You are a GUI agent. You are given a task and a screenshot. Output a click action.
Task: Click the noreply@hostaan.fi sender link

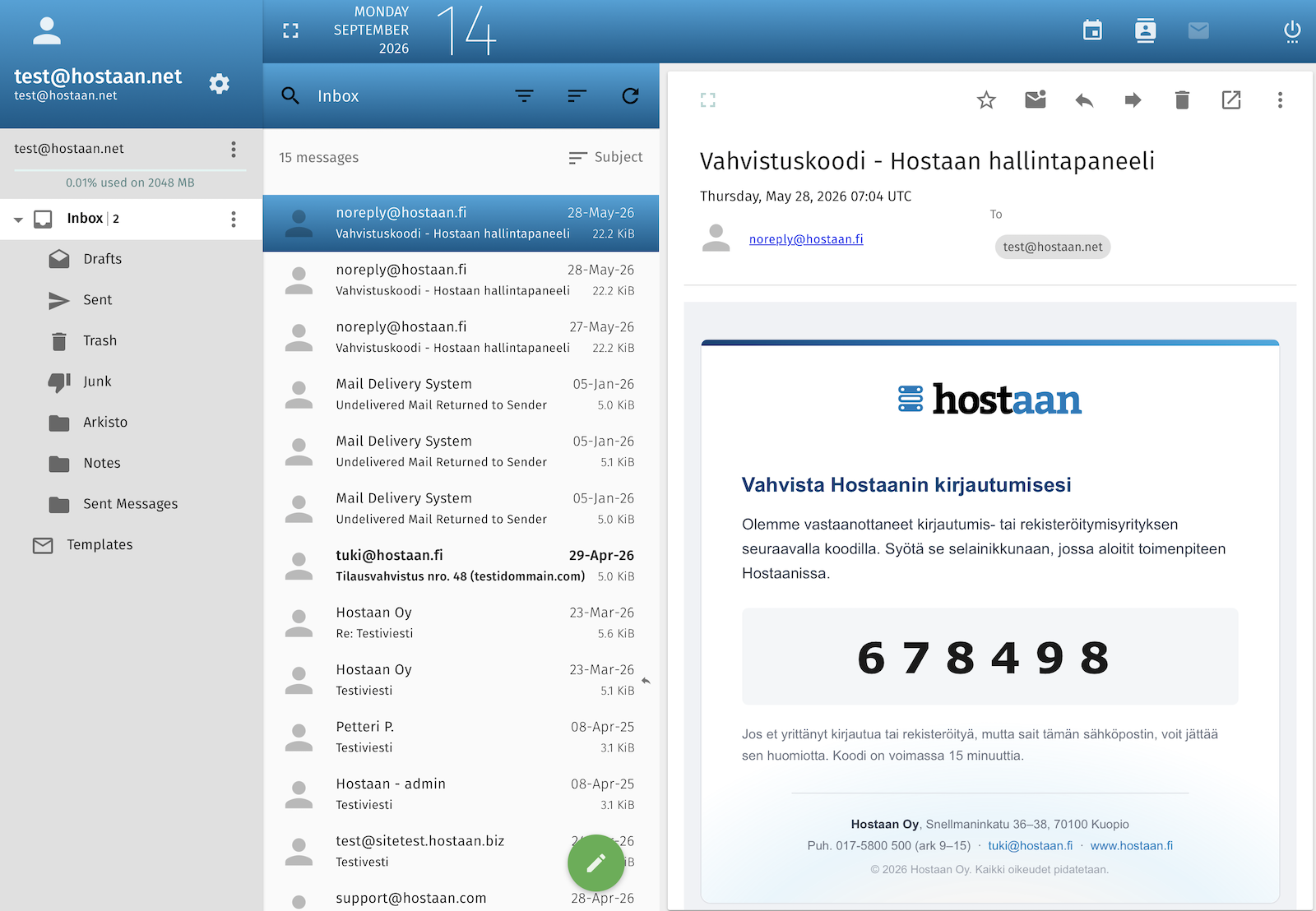[x=806, y=239]
